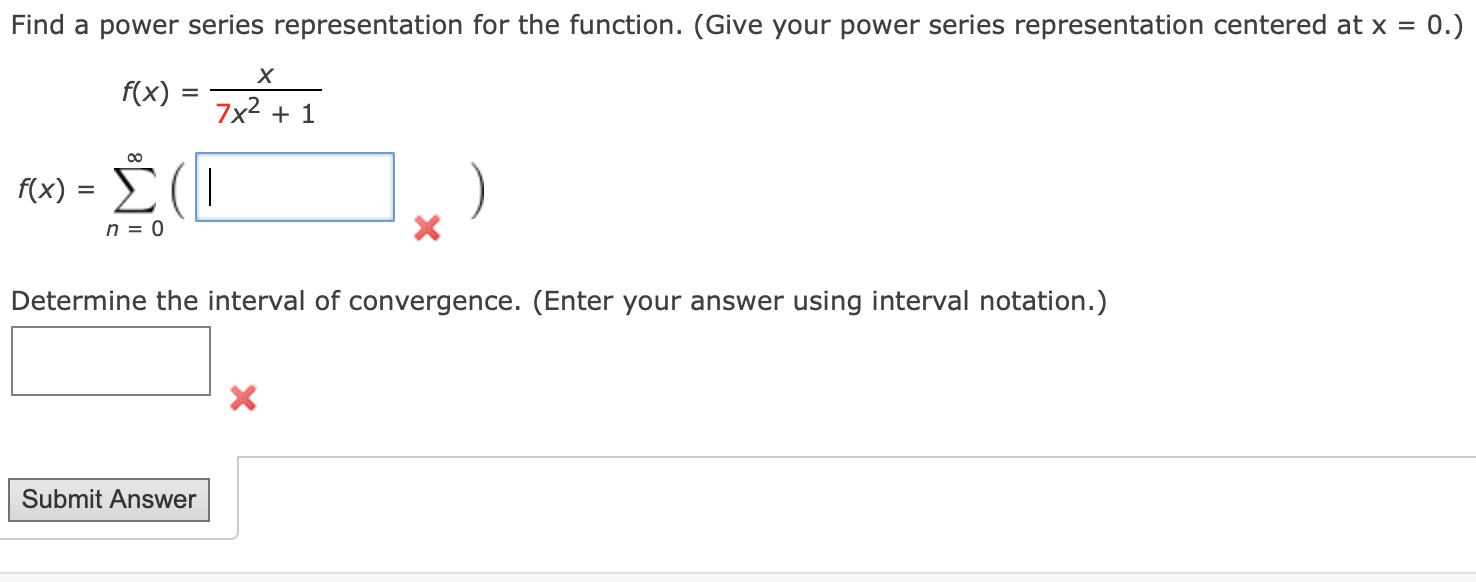This screenshot has width=1476, height=582.
Task: Click the lower limit label n = 0
Action: 133,228
